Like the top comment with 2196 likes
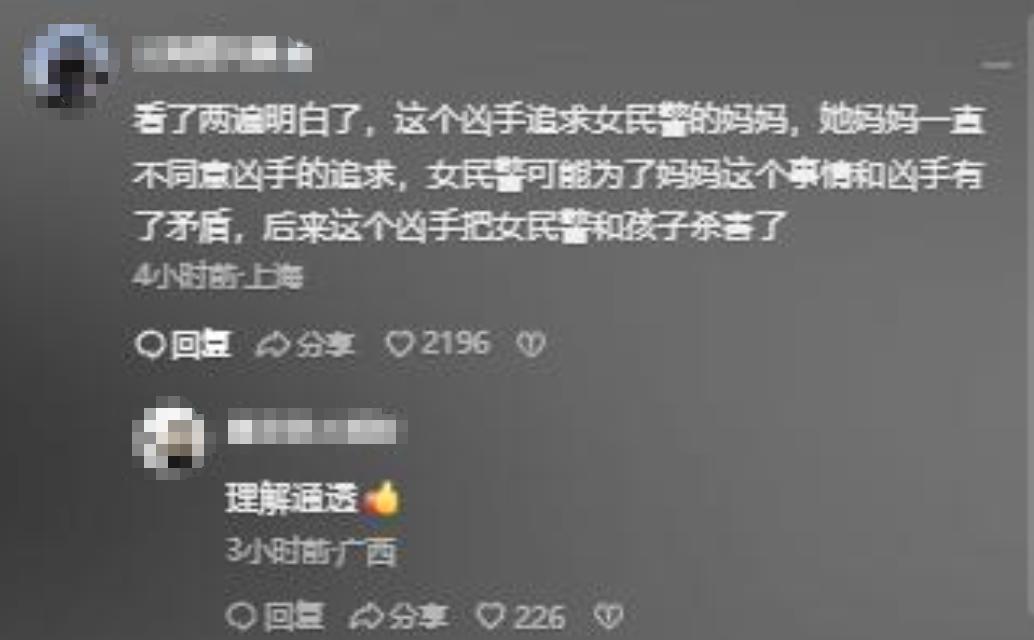Viewport: 1034px width, 640px height. [x=399, y=344]
